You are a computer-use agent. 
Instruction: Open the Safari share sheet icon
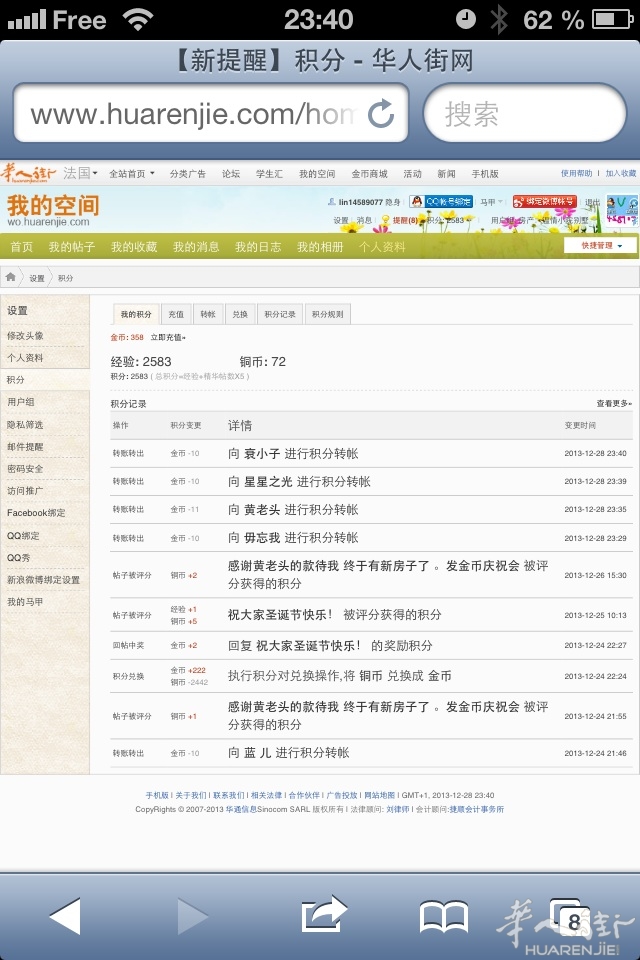323,915
